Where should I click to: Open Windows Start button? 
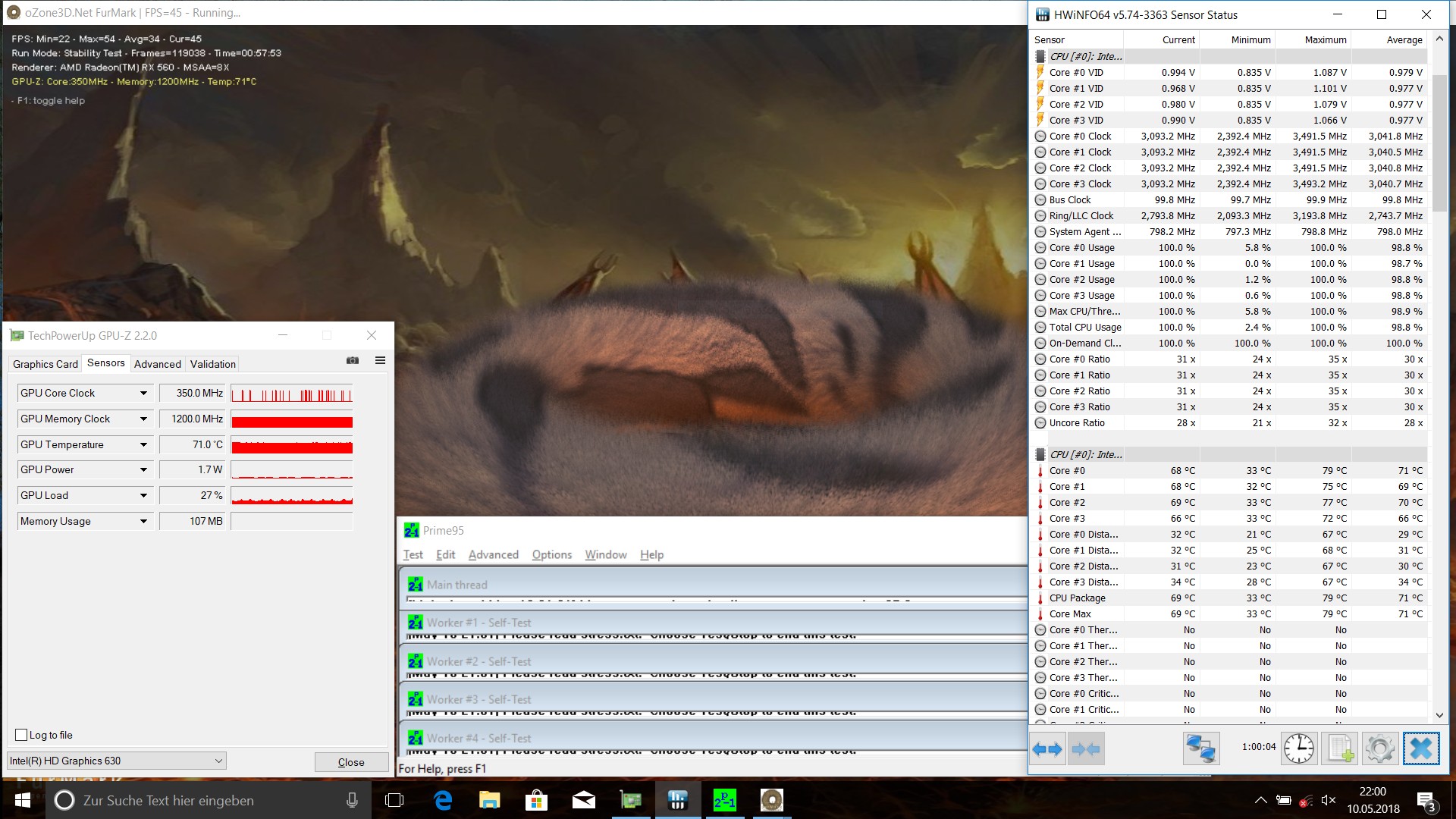tap(23, 800)
